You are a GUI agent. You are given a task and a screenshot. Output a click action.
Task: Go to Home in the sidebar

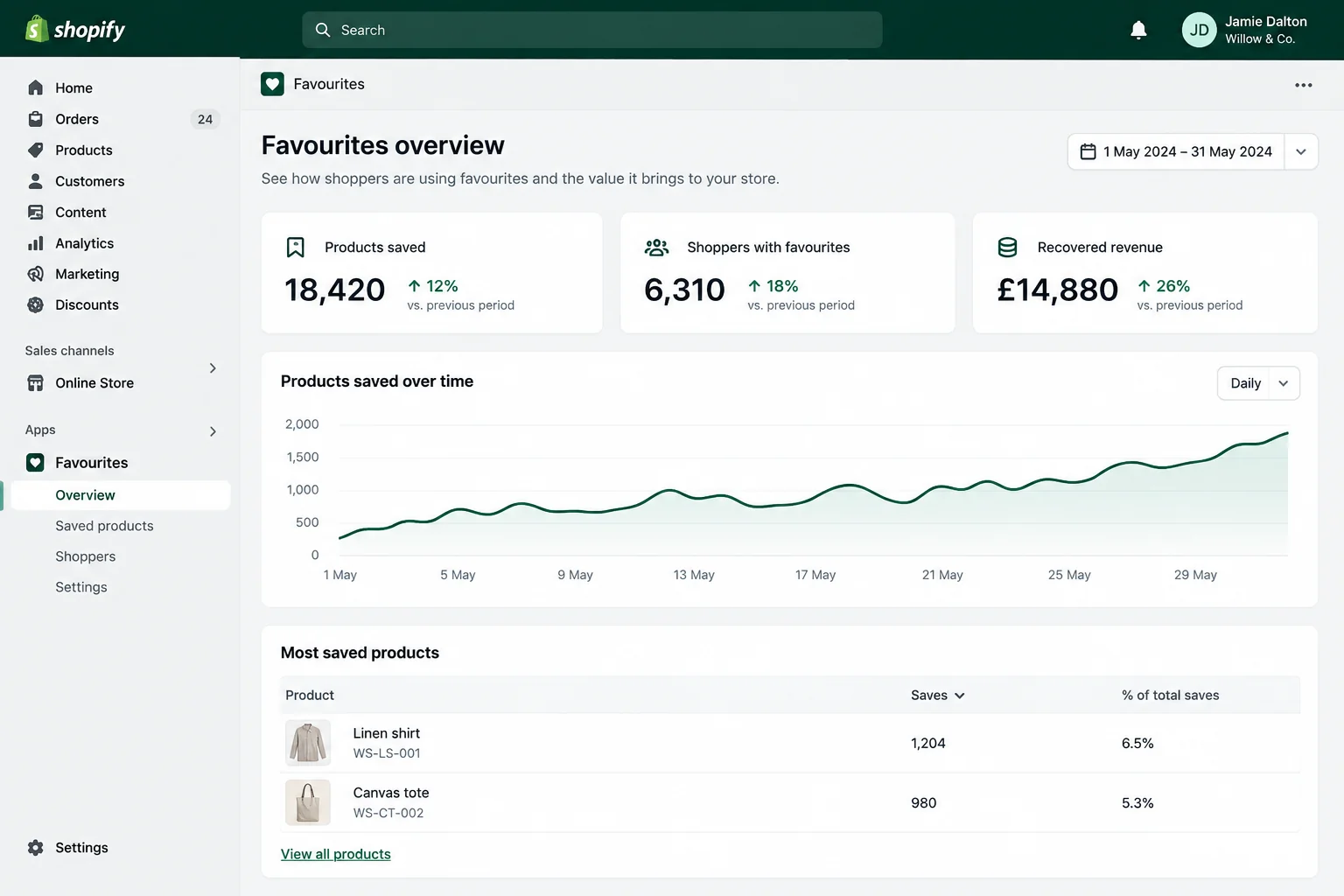point(73,87)
